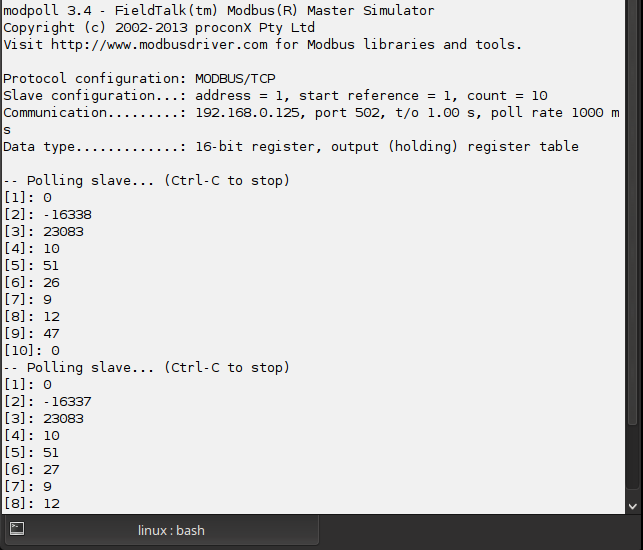
Task: Click the Copyright proconX Pty Ltd line
Action: [x=159, y=27]
